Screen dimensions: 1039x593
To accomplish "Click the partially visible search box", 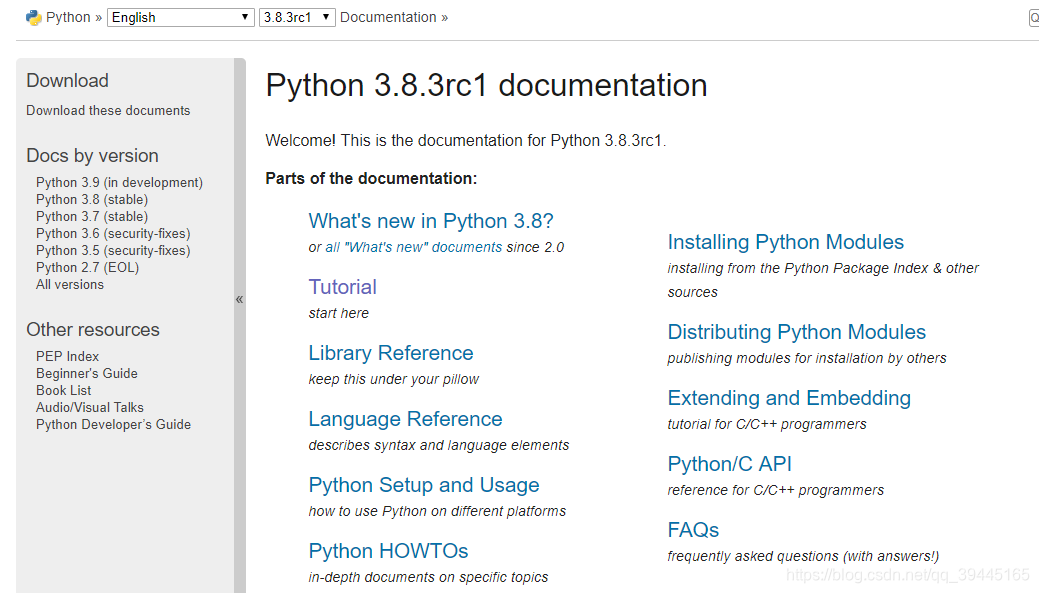I will [1034, 18].
